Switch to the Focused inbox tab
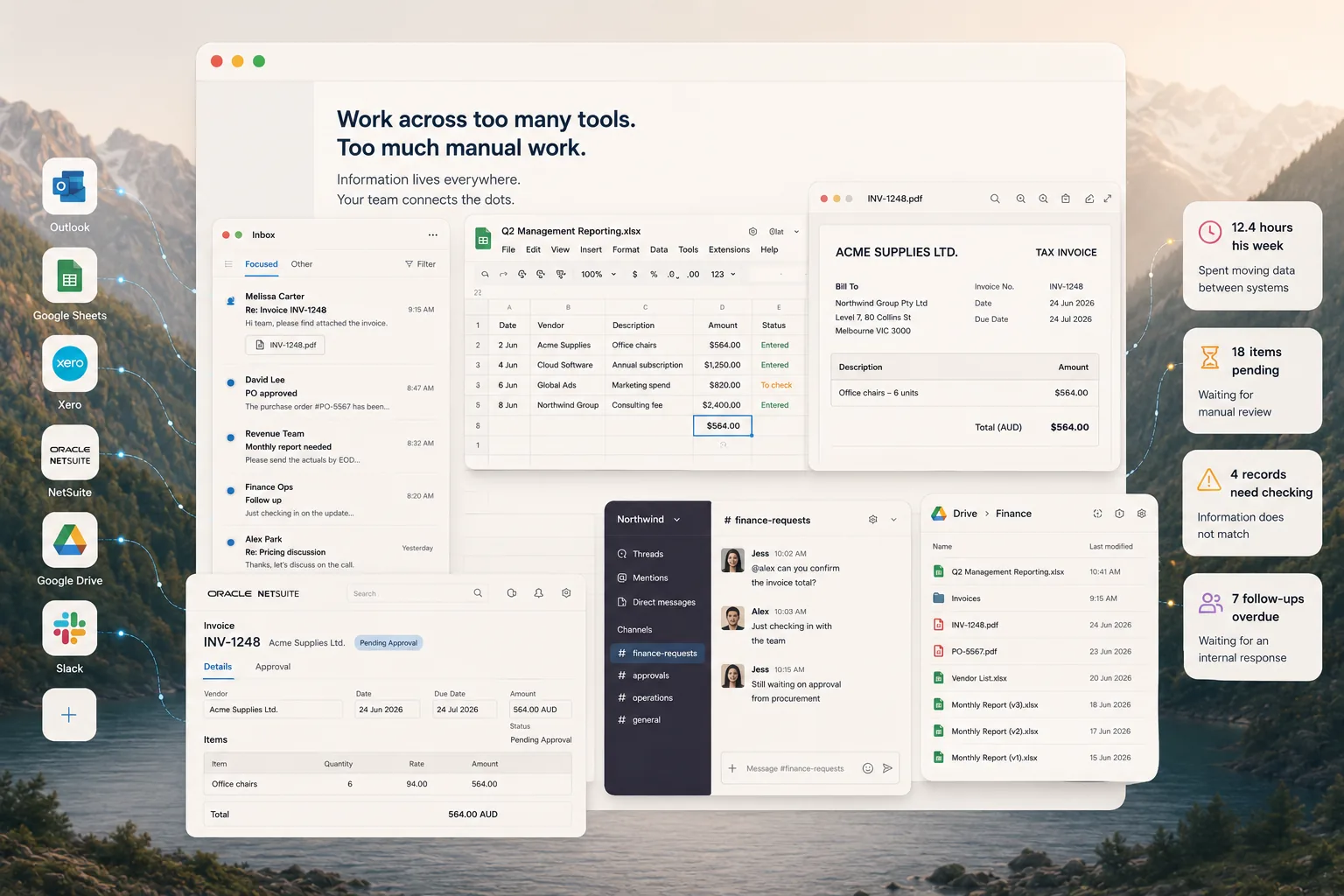 coord(261,264)
